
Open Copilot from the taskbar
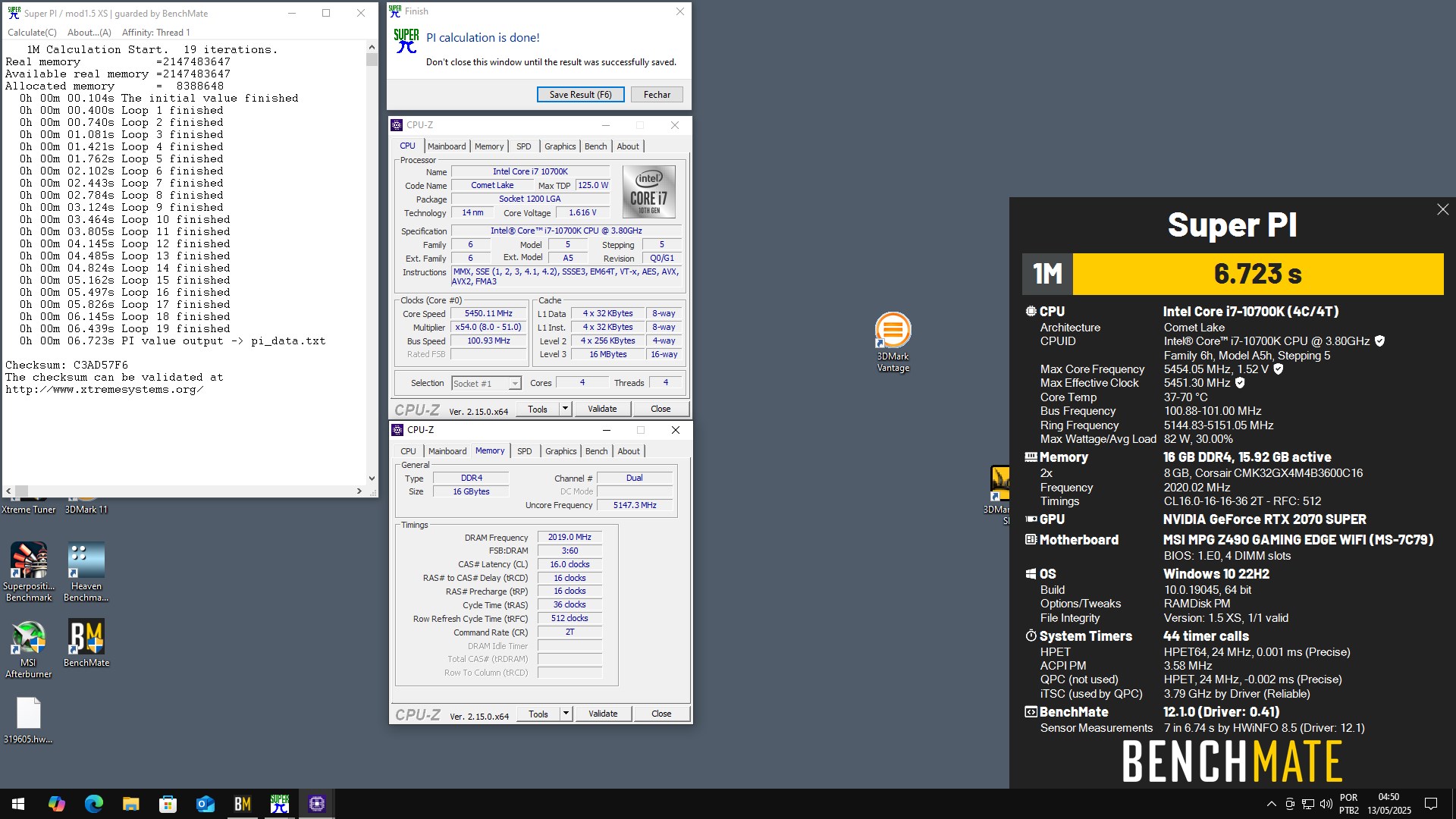(x=56, y=804)
